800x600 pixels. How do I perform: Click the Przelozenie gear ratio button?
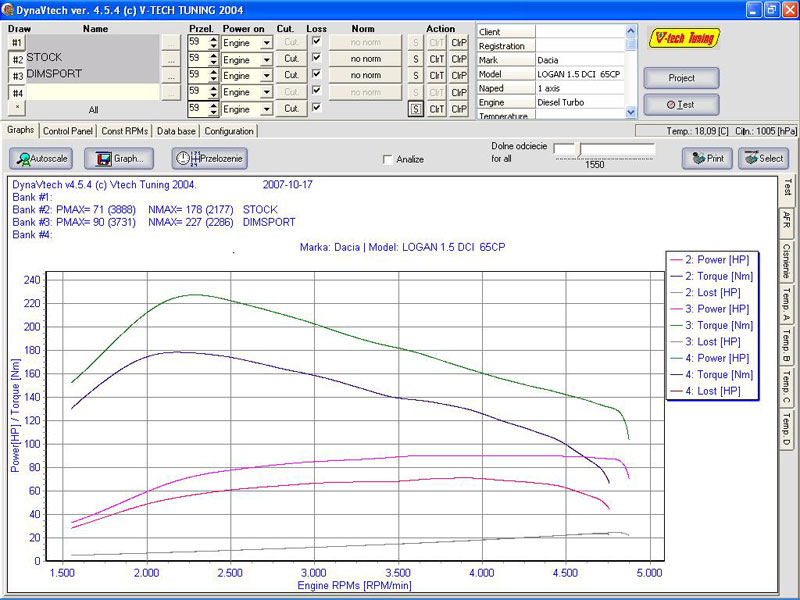tap(209, 158)
